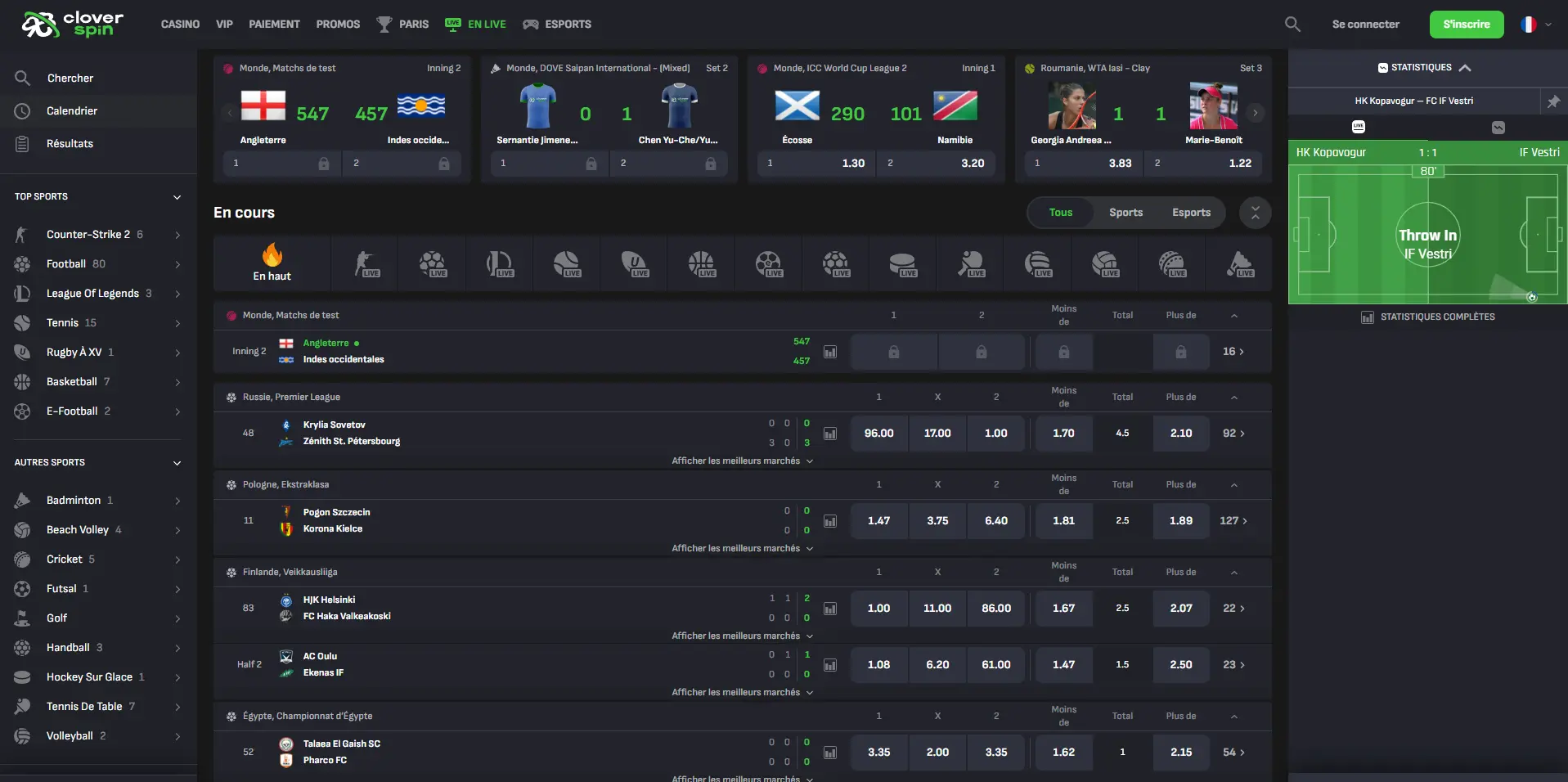Open STATISTIQUES COMPLÈTES link
Viewport: 1568px width, 782px height.
(x=1428, y=317)
